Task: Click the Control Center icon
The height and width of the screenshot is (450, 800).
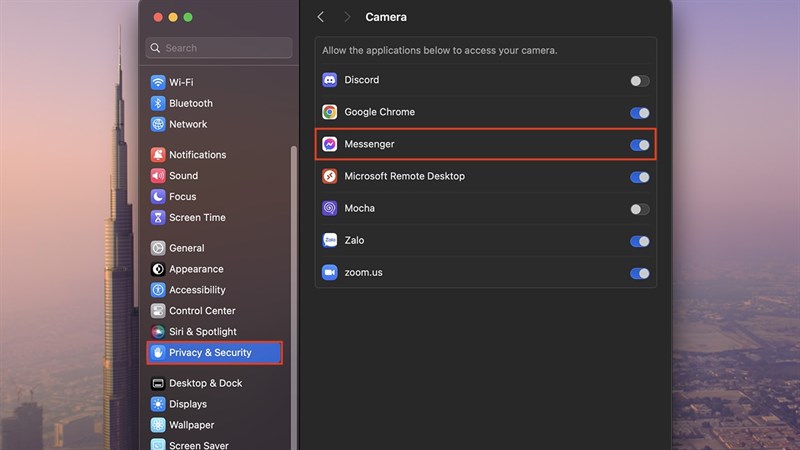Action: tap(158, 311)
